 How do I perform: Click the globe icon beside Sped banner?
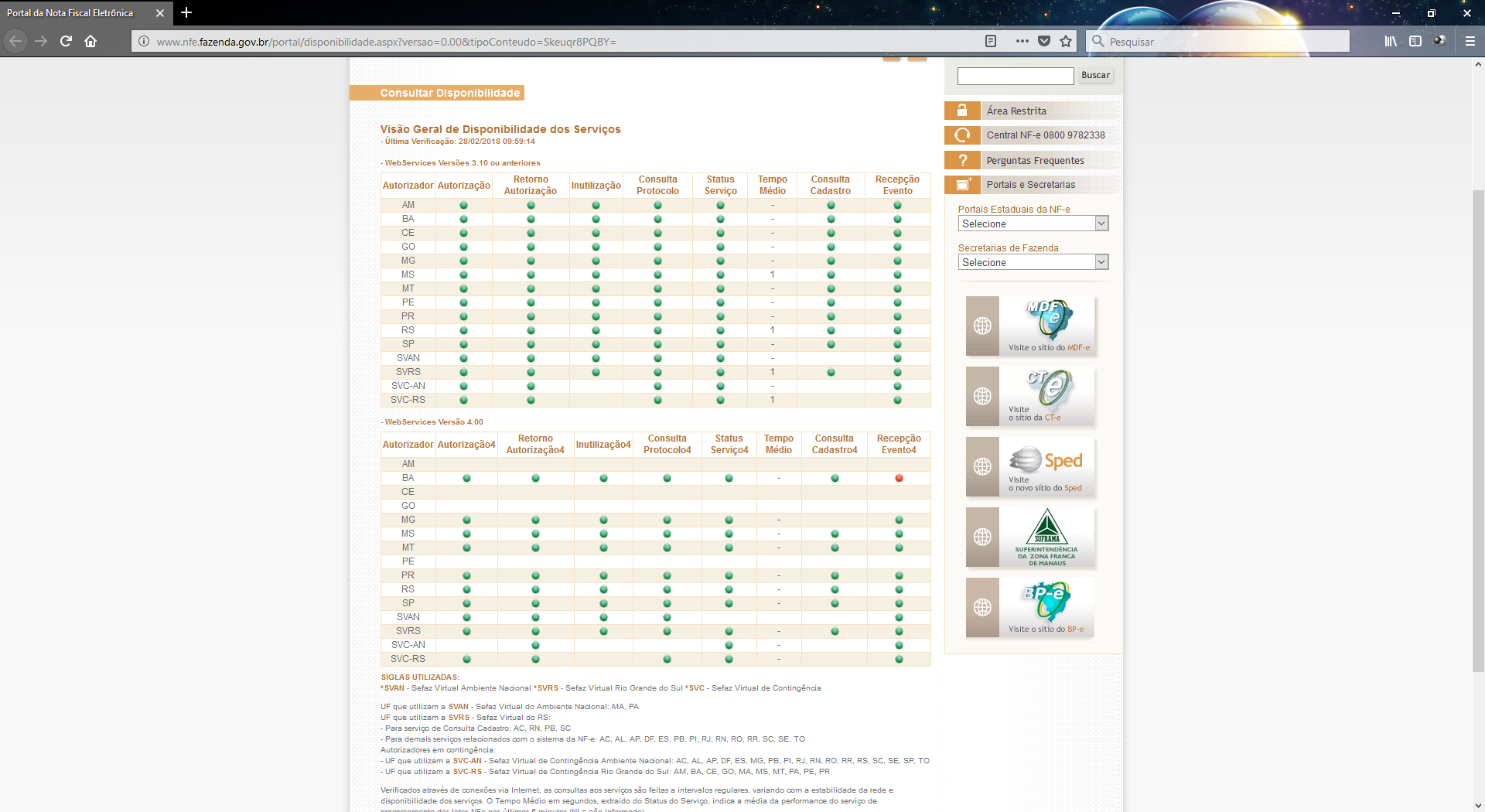point(982,466)
